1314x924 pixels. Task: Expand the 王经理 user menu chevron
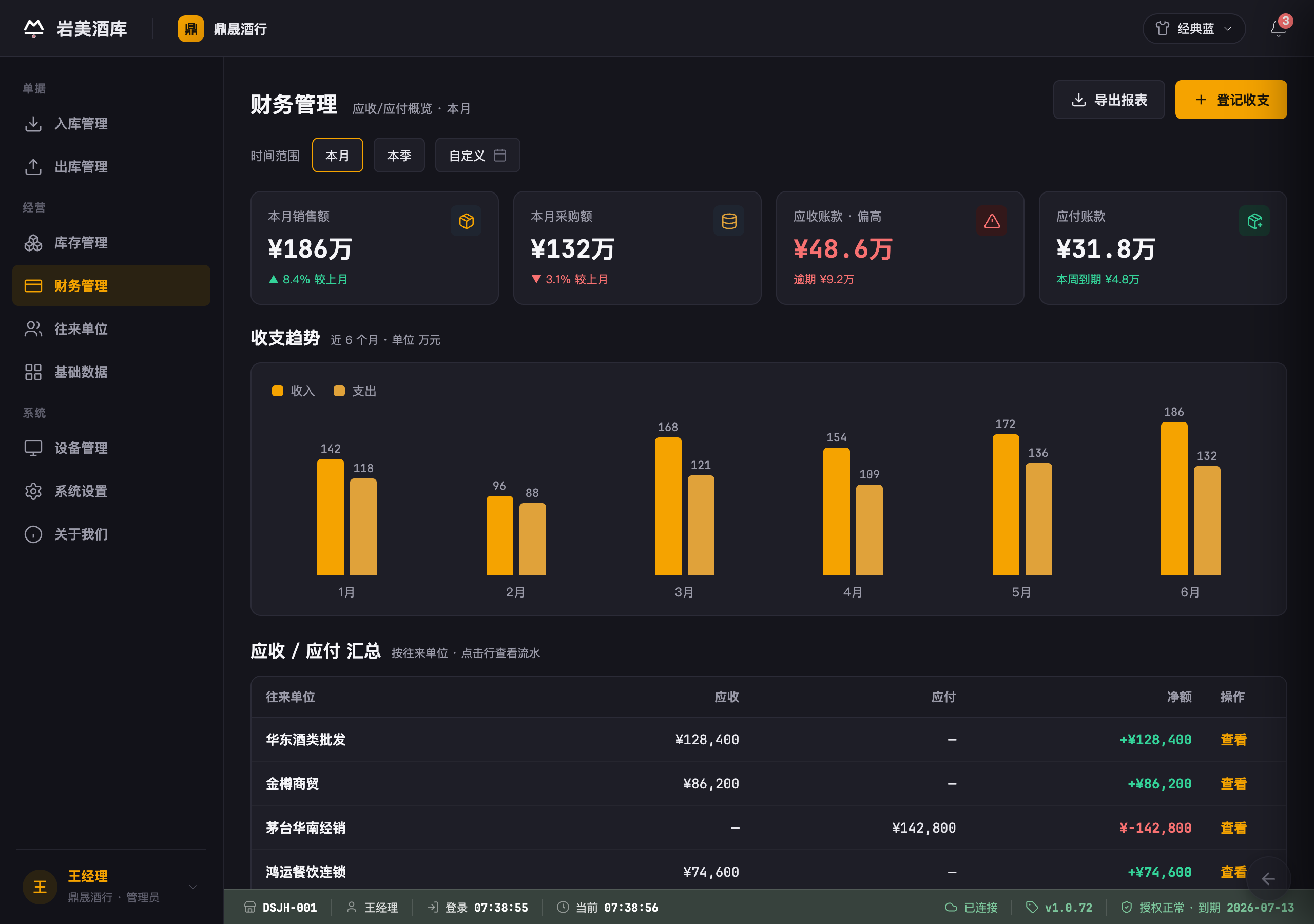(x=193, y=887)
